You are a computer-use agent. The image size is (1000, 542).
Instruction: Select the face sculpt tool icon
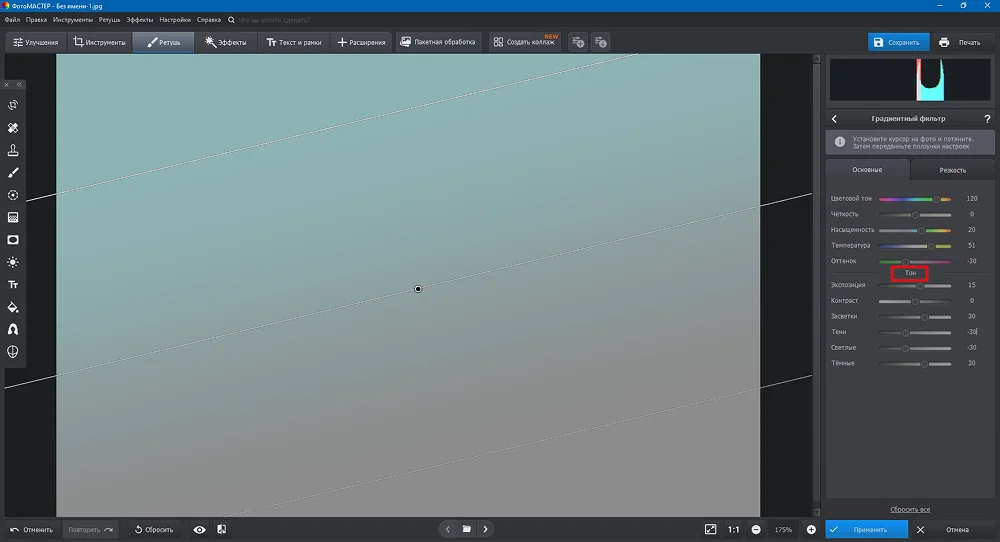pyautogui.click(x=13, y=351)
